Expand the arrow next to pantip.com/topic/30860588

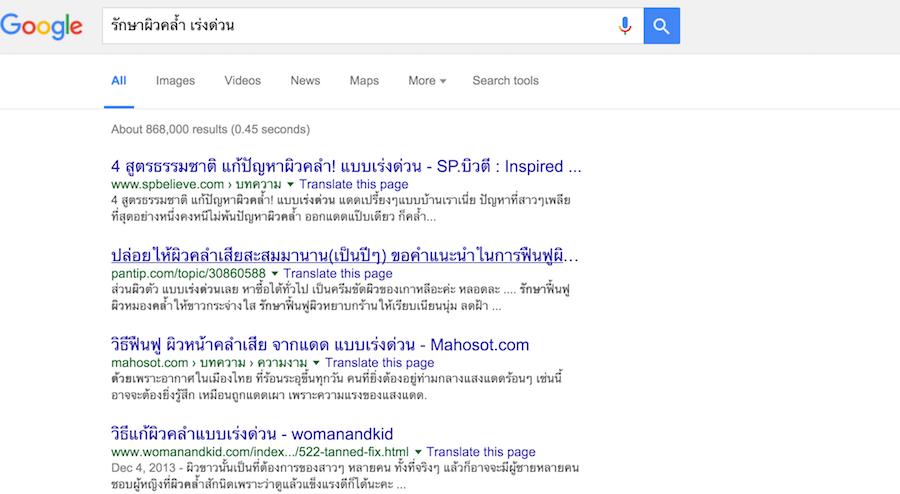coord(274,274)
